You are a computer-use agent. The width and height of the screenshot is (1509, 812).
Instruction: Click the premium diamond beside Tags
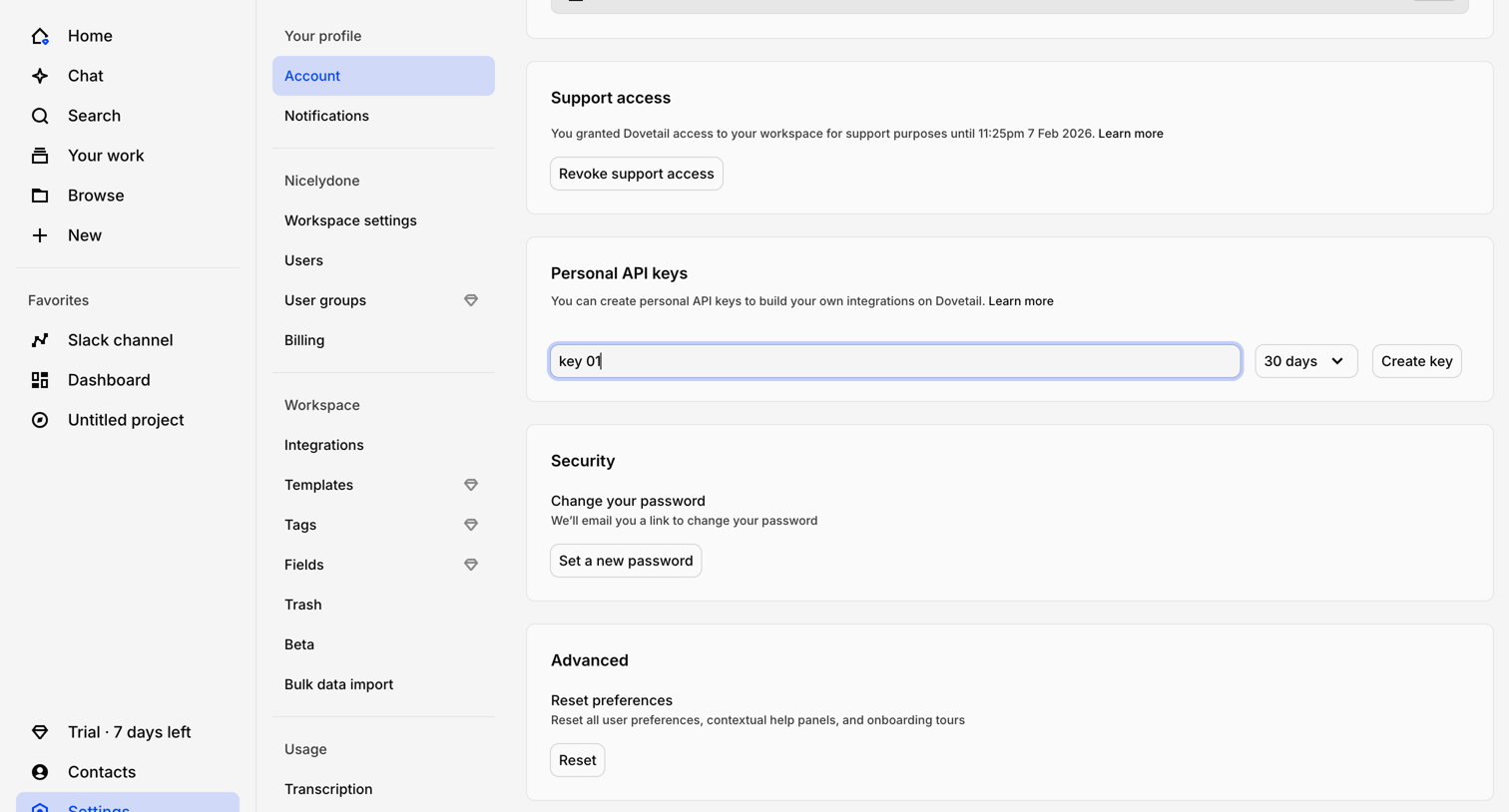click(471, 525)
